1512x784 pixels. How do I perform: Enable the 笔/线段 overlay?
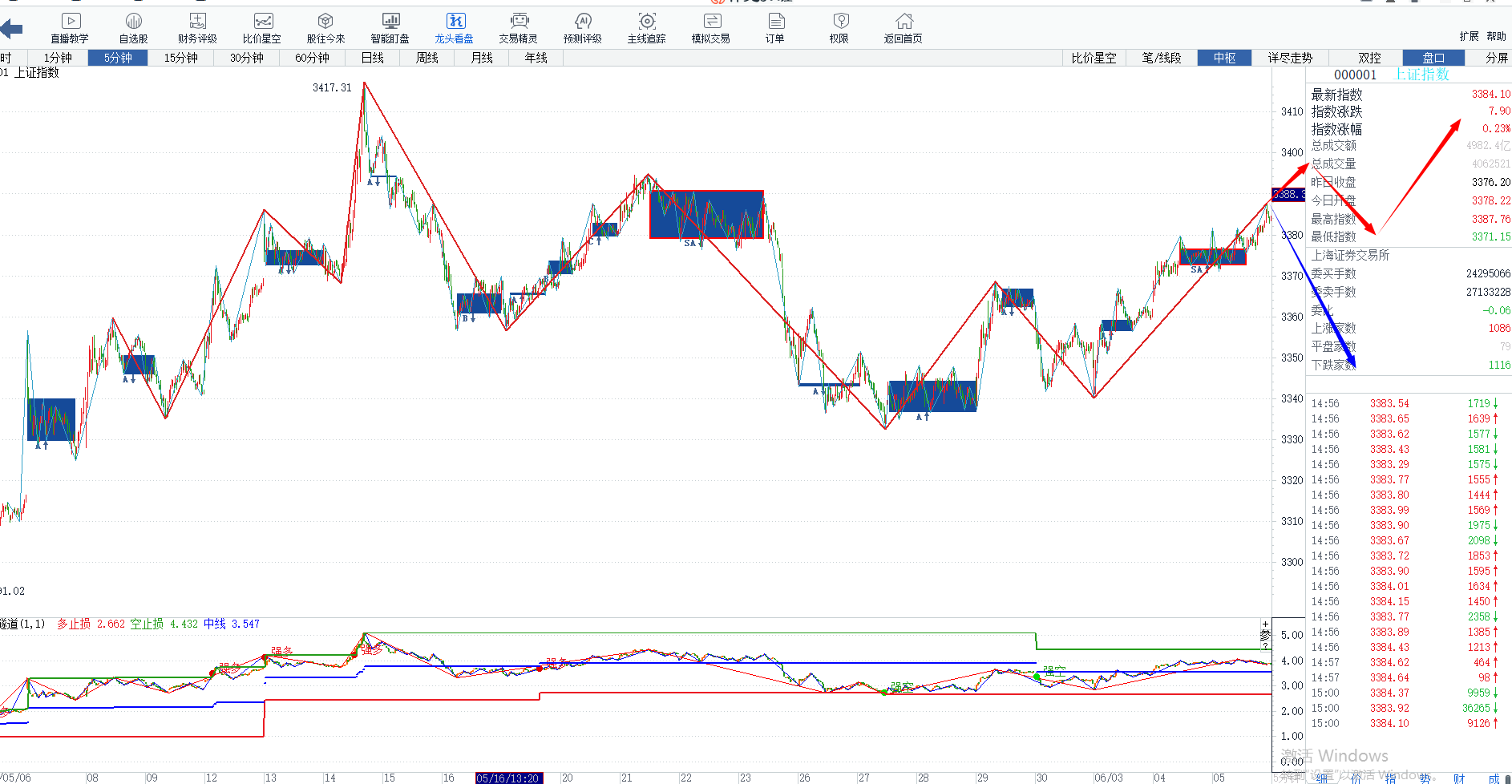(1162, 58)
